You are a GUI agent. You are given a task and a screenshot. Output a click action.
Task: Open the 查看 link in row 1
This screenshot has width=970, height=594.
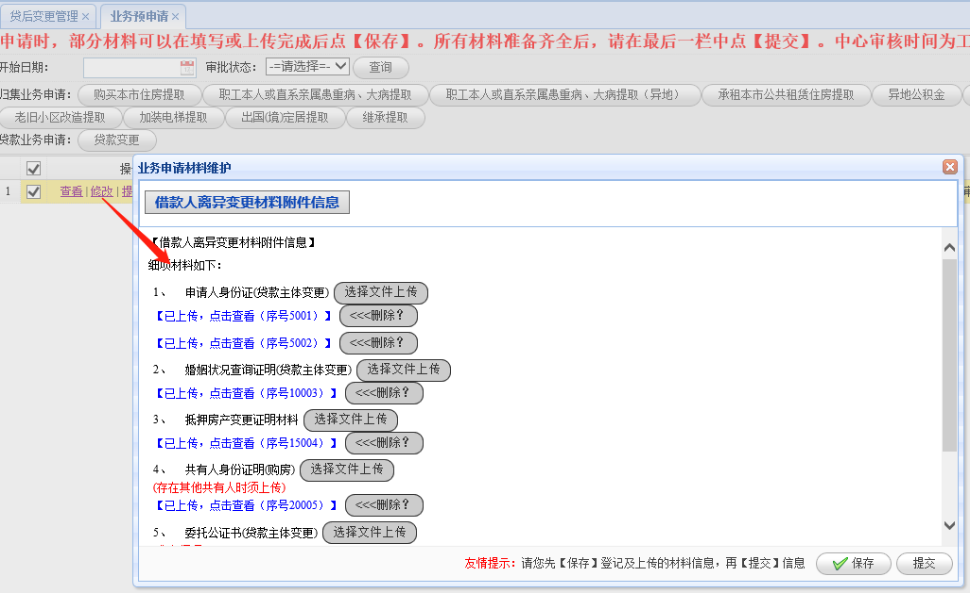pos(71,191)
